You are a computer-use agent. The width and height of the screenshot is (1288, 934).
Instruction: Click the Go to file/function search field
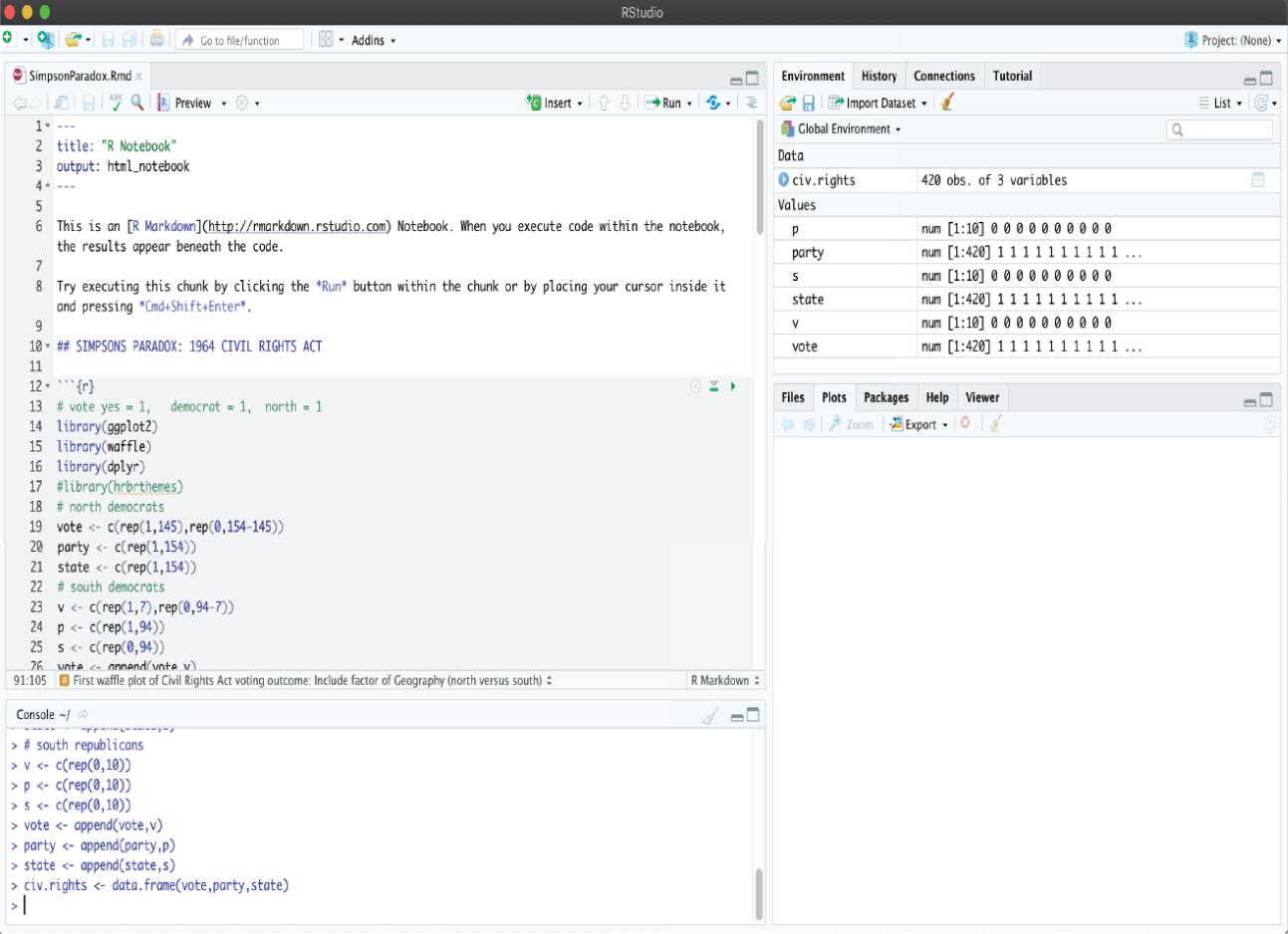240,40
